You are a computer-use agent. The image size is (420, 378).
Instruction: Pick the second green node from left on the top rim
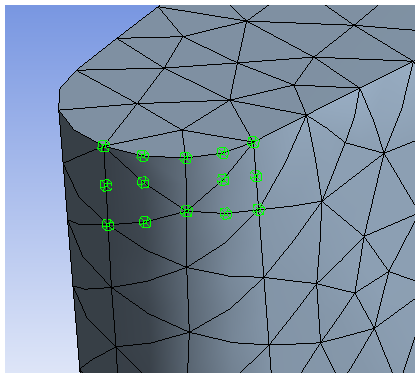(143, 156)
